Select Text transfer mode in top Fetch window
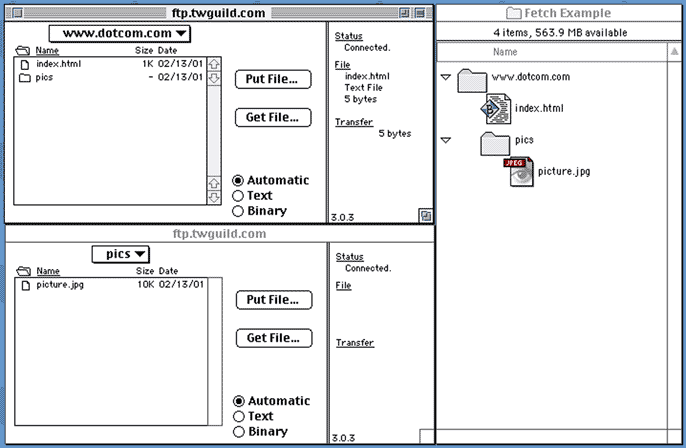Screen dimensions: 686x448 [x=238, y=196]
